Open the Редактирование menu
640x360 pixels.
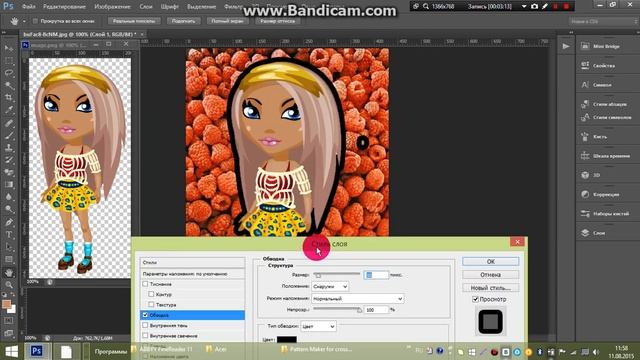(64, 7)
